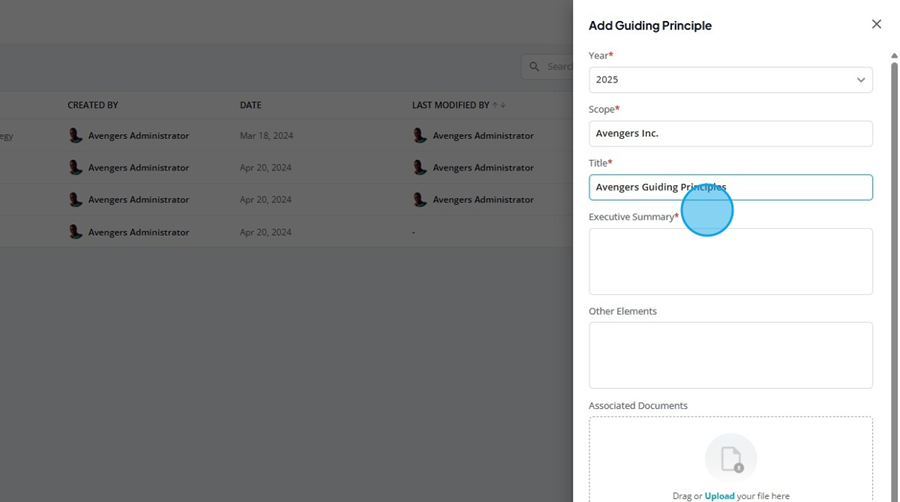Click the Title input field
This screenshot has height=502, width=900.
pos(730,187)
